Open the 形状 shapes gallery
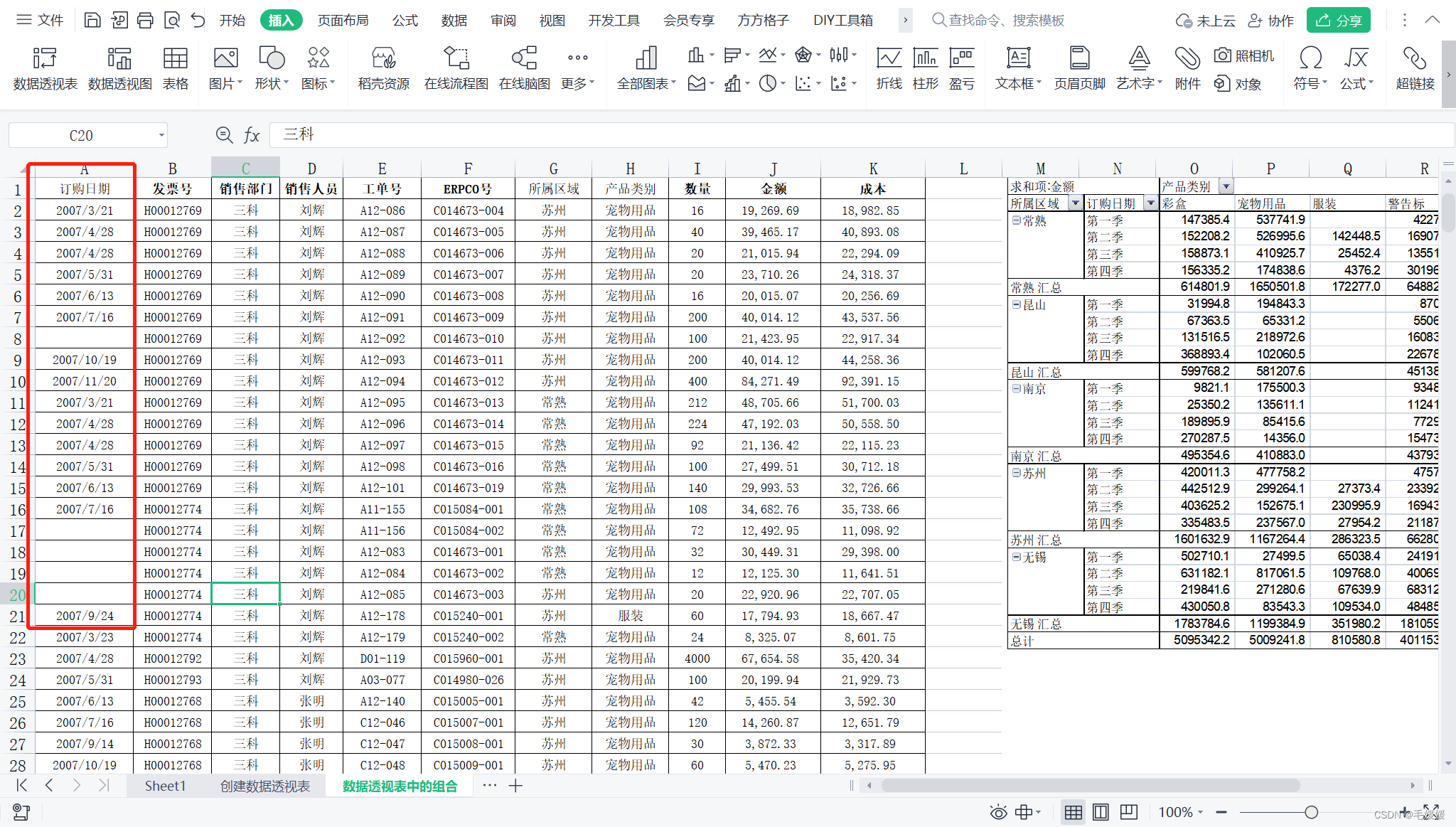Screen dimensions: 1456x827 coord(272,68)
